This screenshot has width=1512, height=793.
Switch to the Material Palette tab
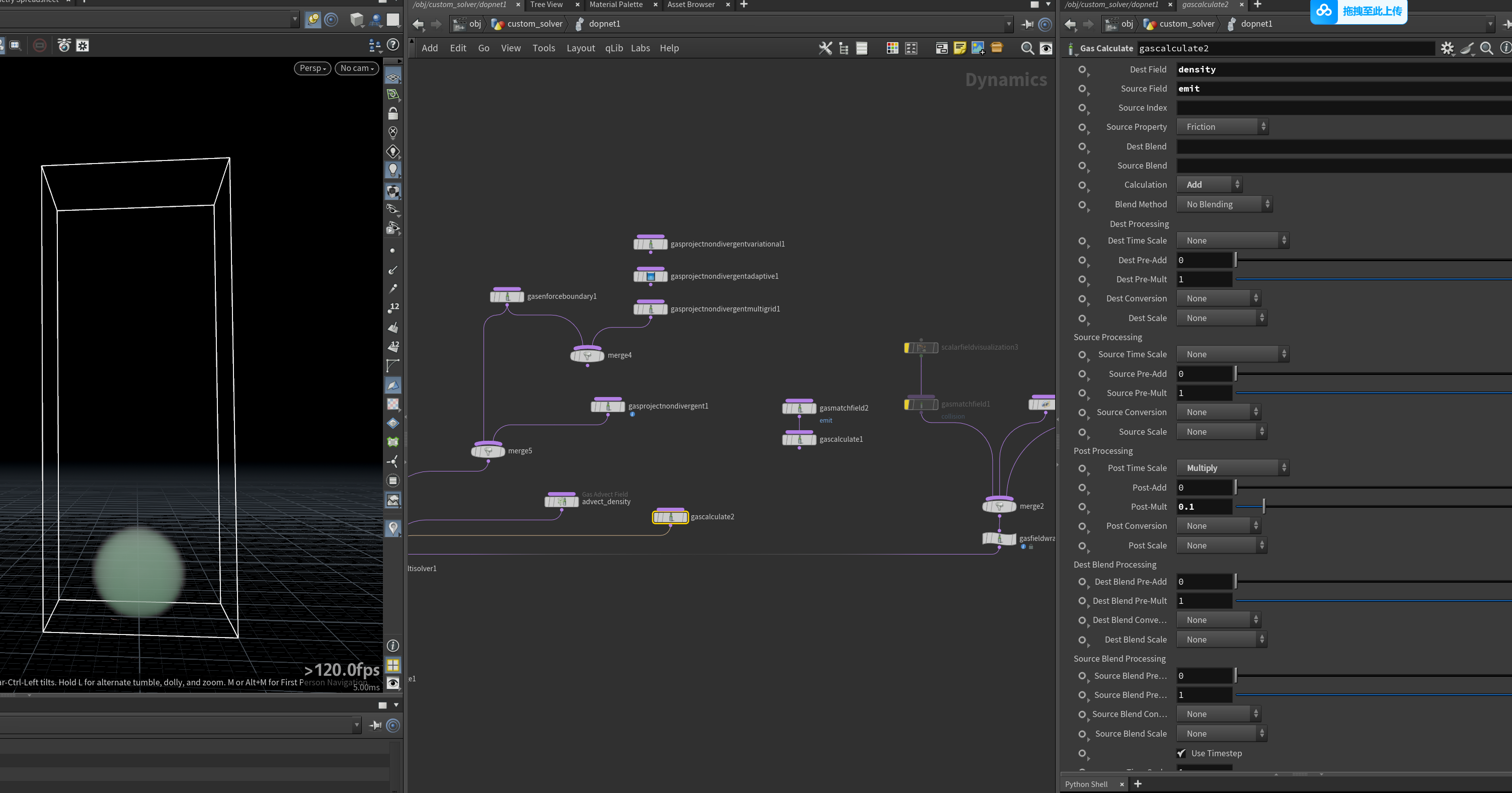click(616, 5)
